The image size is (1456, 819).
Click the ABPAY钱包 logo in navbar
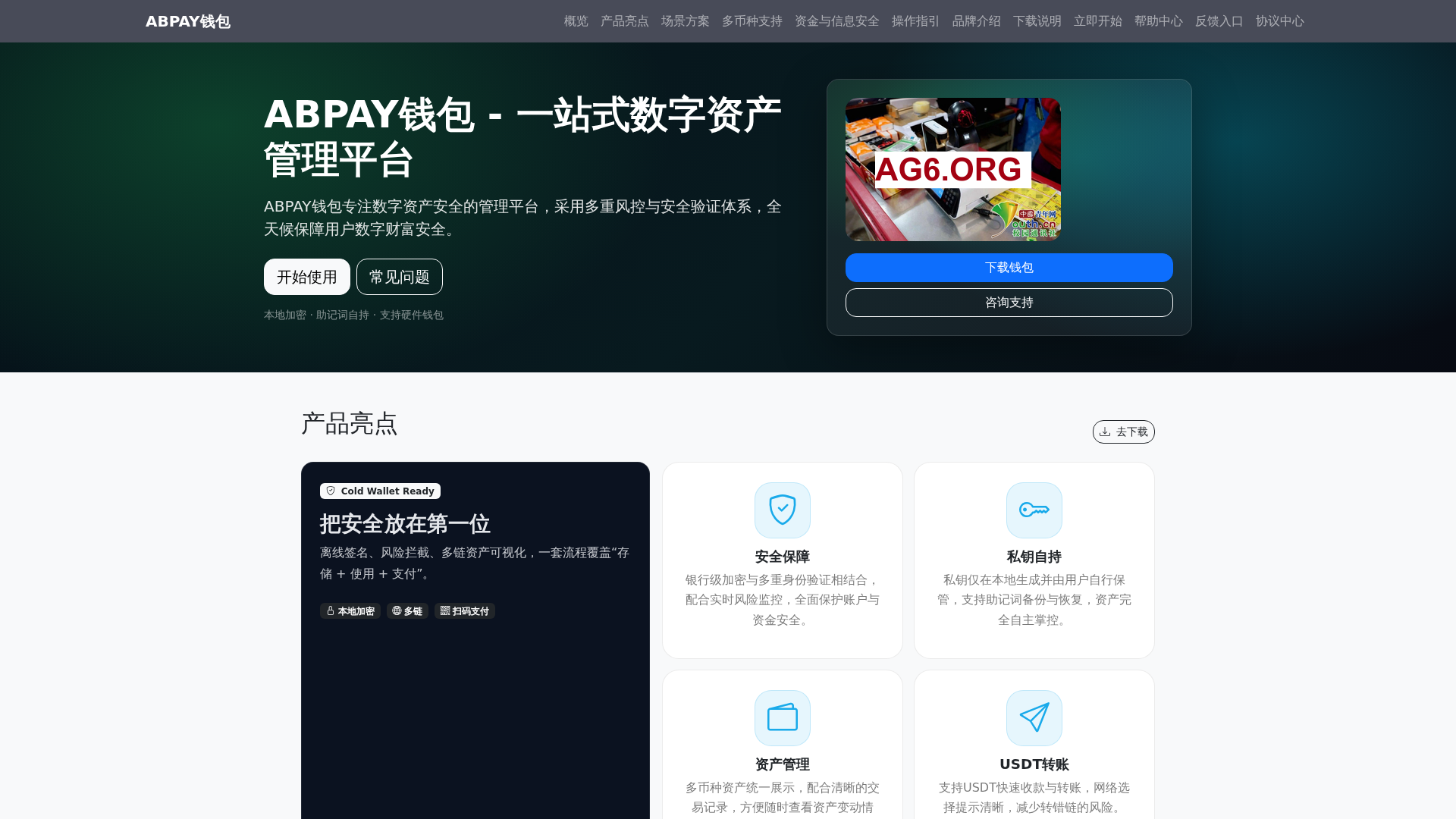tap(187, 21)
